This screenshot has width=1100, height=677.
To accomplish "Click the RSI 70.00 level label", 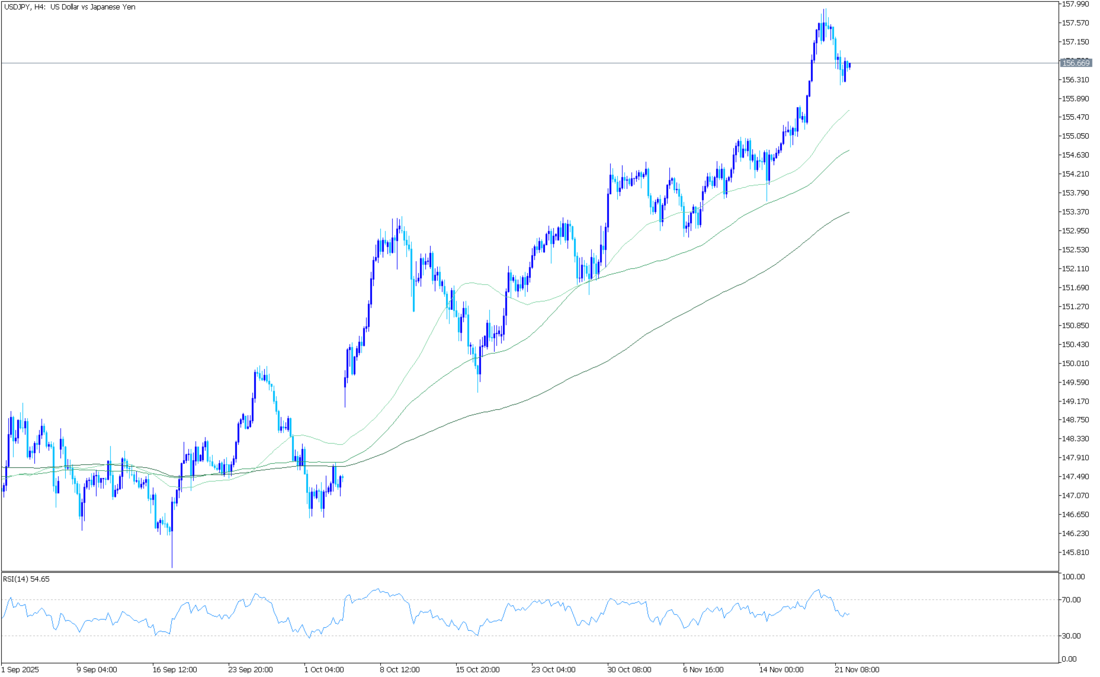I will (1073, 600).
